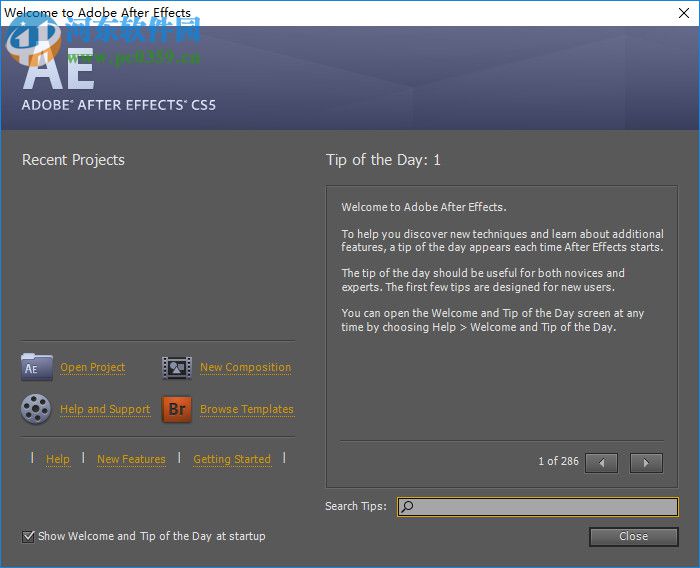Go to the next tip
This screenshot has height=568, width=700.
coord(646,463)
